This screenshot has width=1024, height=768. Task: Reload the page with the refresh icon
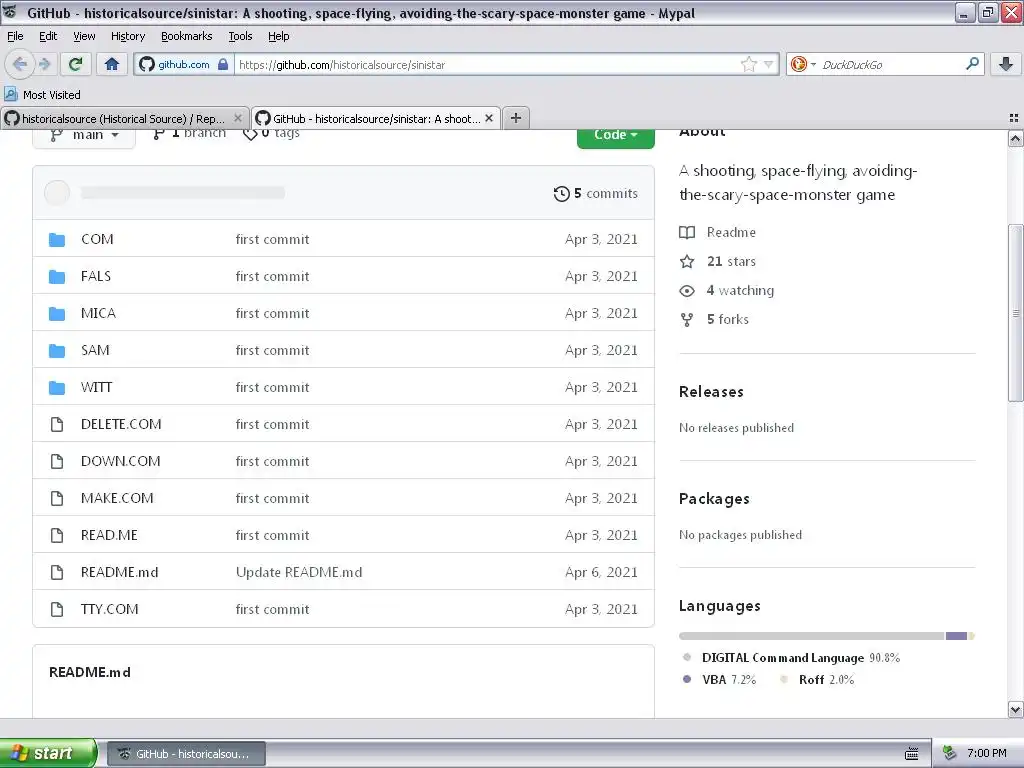pos(76,64)
